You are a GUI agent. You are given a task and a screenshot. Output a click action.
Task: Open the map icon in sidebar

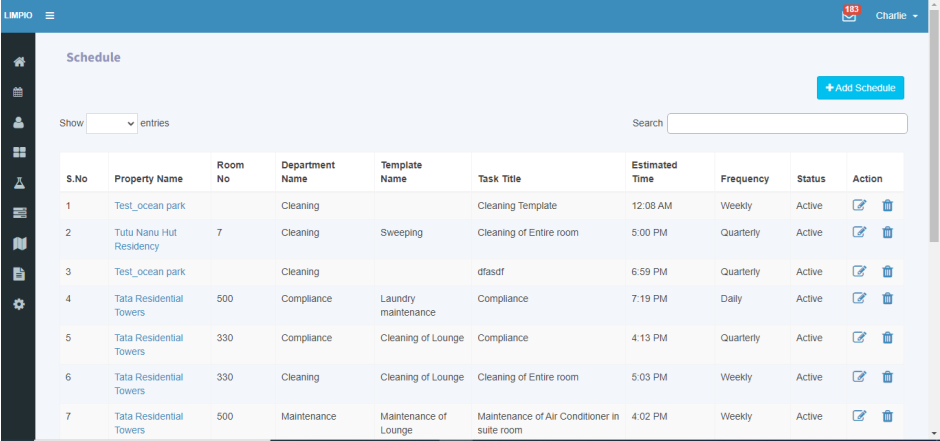(x=19, y=244)
